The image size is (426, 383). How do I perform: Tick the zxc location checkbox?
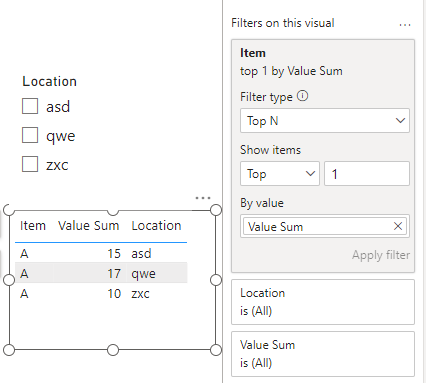point(30,164)
